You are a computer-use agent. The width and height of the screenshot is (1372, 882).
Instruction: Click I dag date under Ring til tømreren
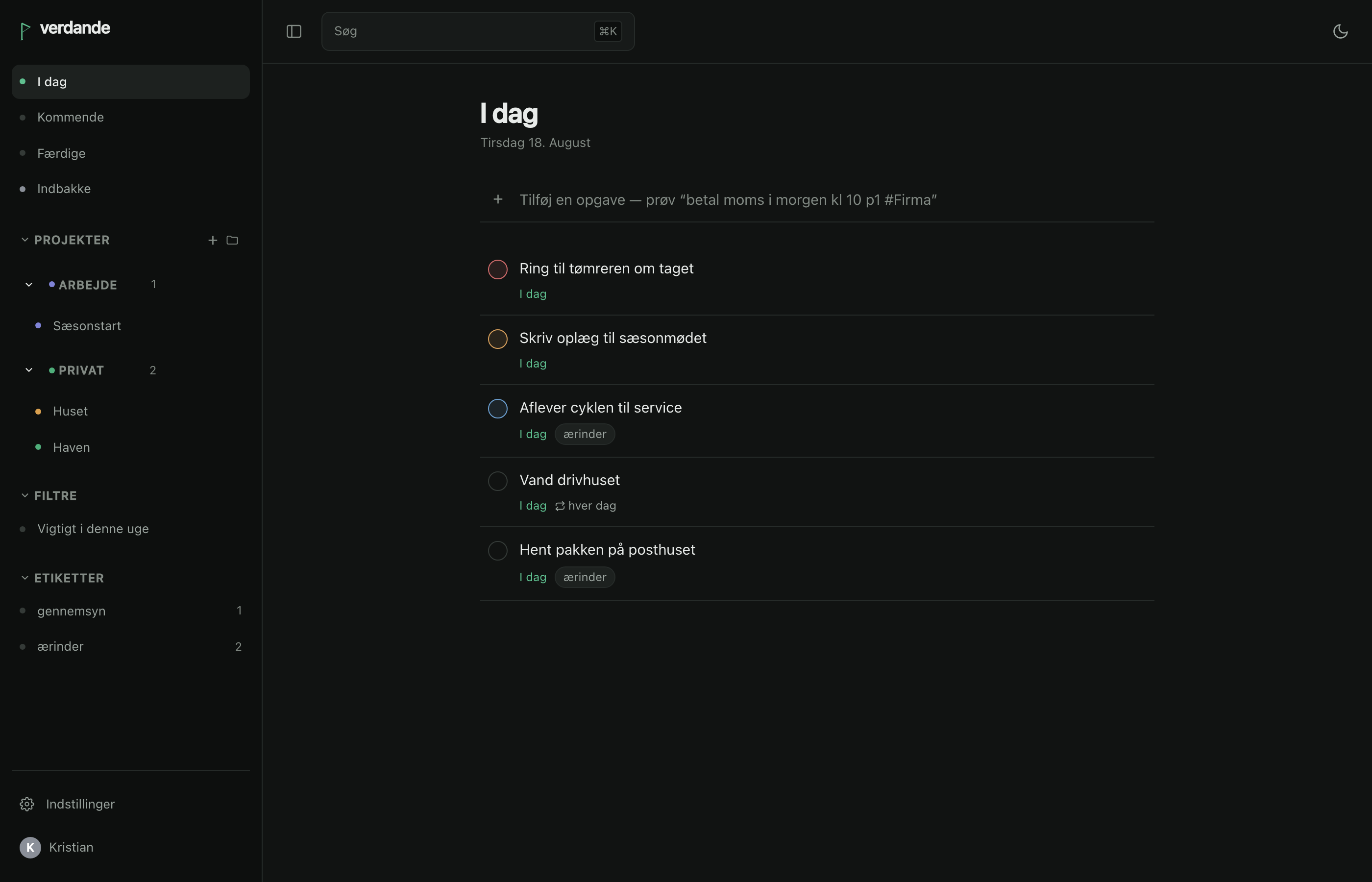pos(533,294)
